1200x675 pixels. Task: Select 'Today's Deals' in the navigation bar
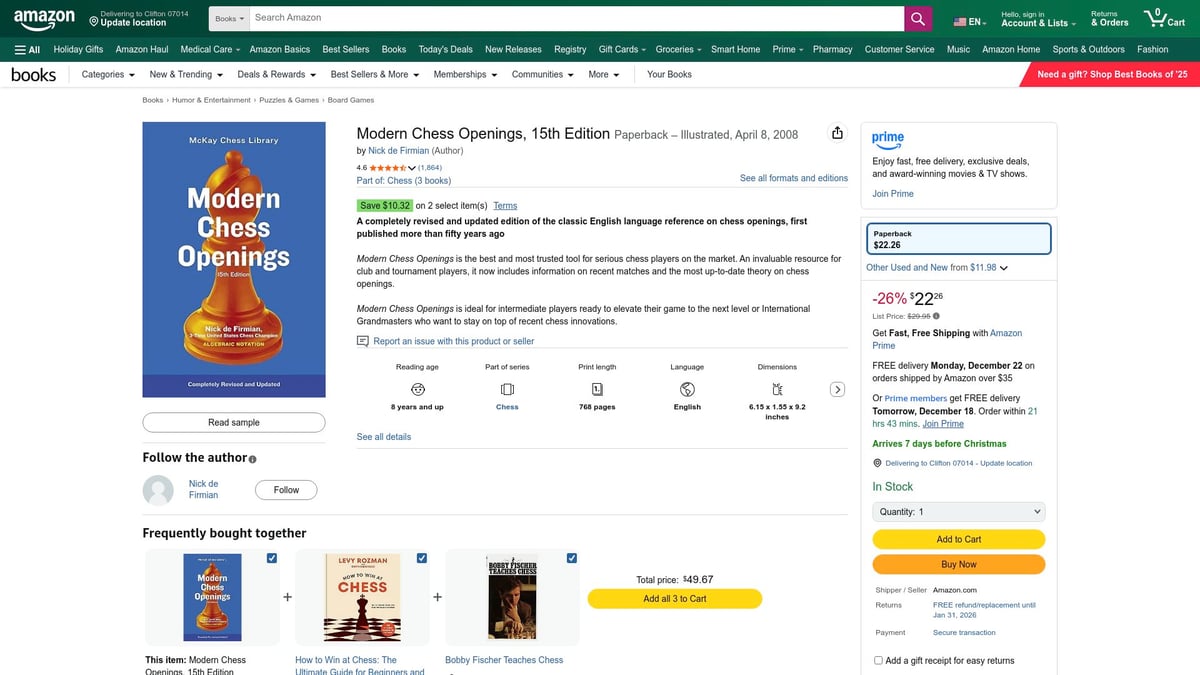coord(445,48)
